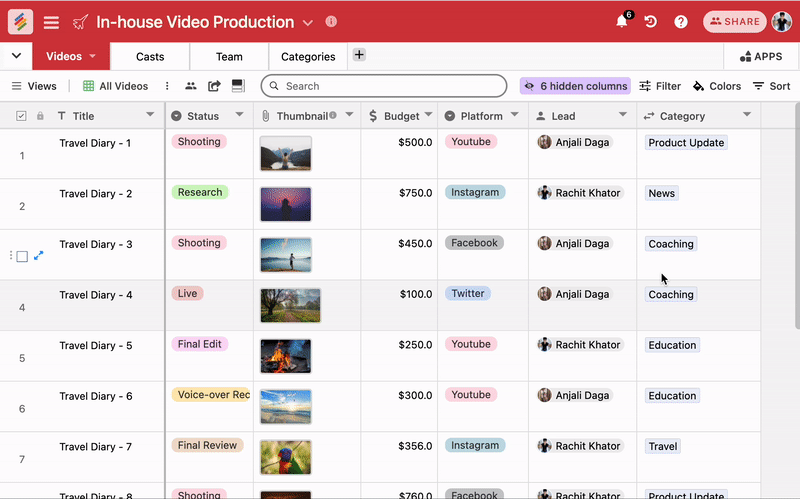The width and height of the screenshot is (800, 499).
Task: Click the info icon next to workspace title
Action: coord(331,21)
